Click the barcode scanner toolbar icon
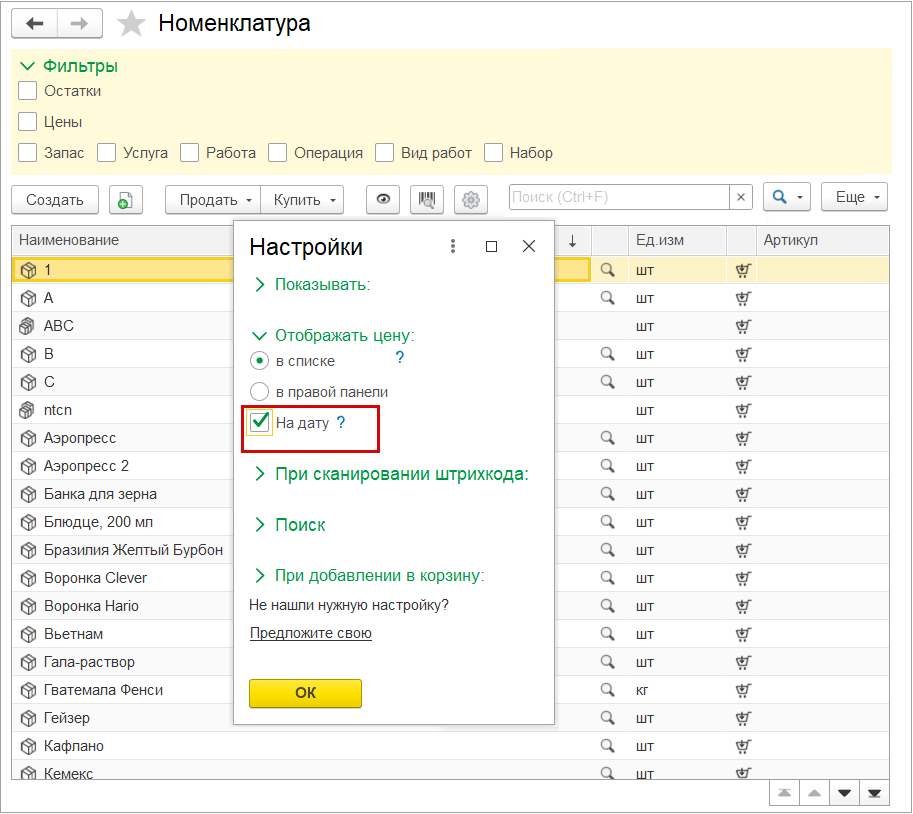 [x=427, y=199]
